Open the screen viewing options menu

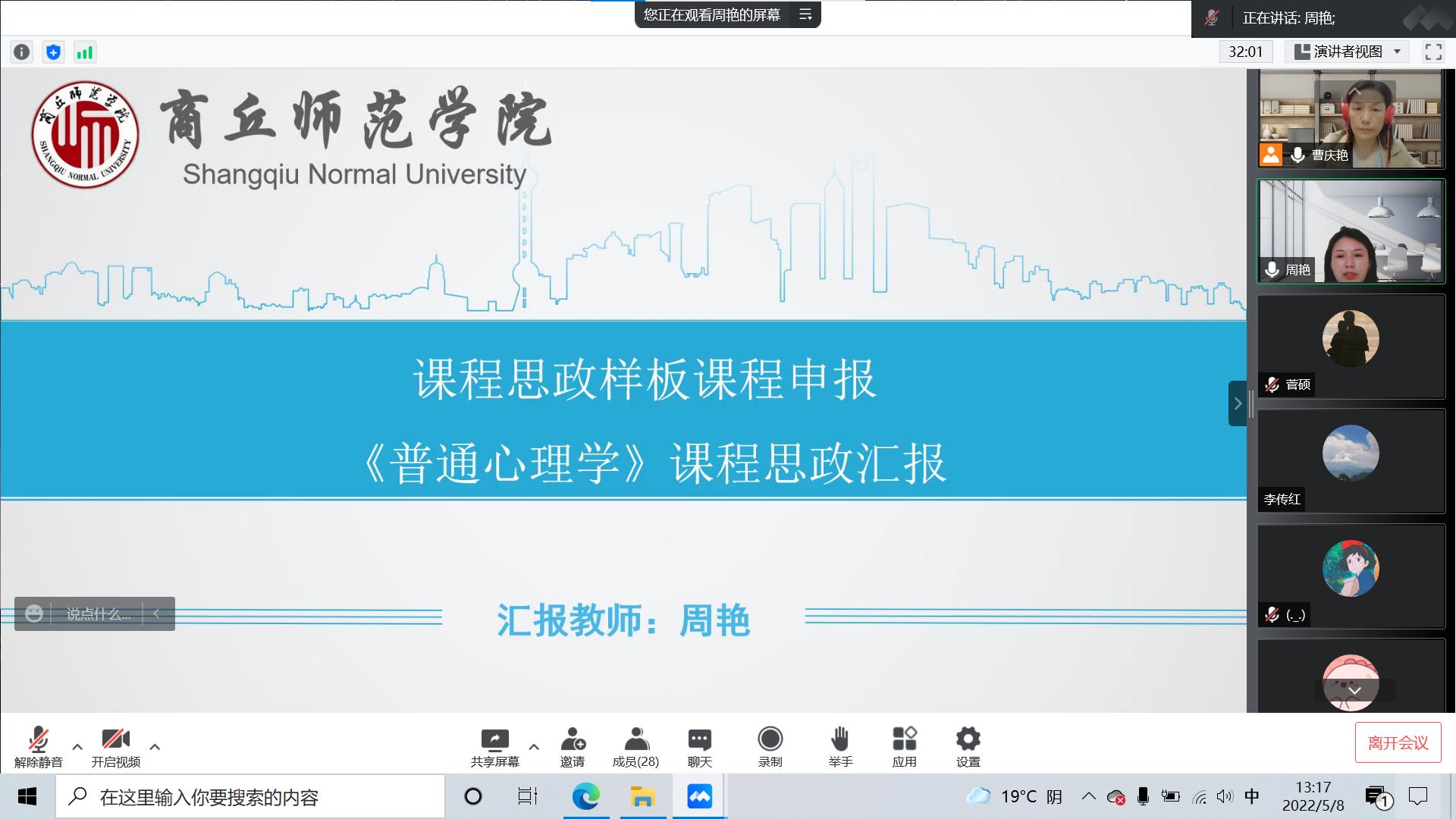pyautogui.click(x=805, y=14)
